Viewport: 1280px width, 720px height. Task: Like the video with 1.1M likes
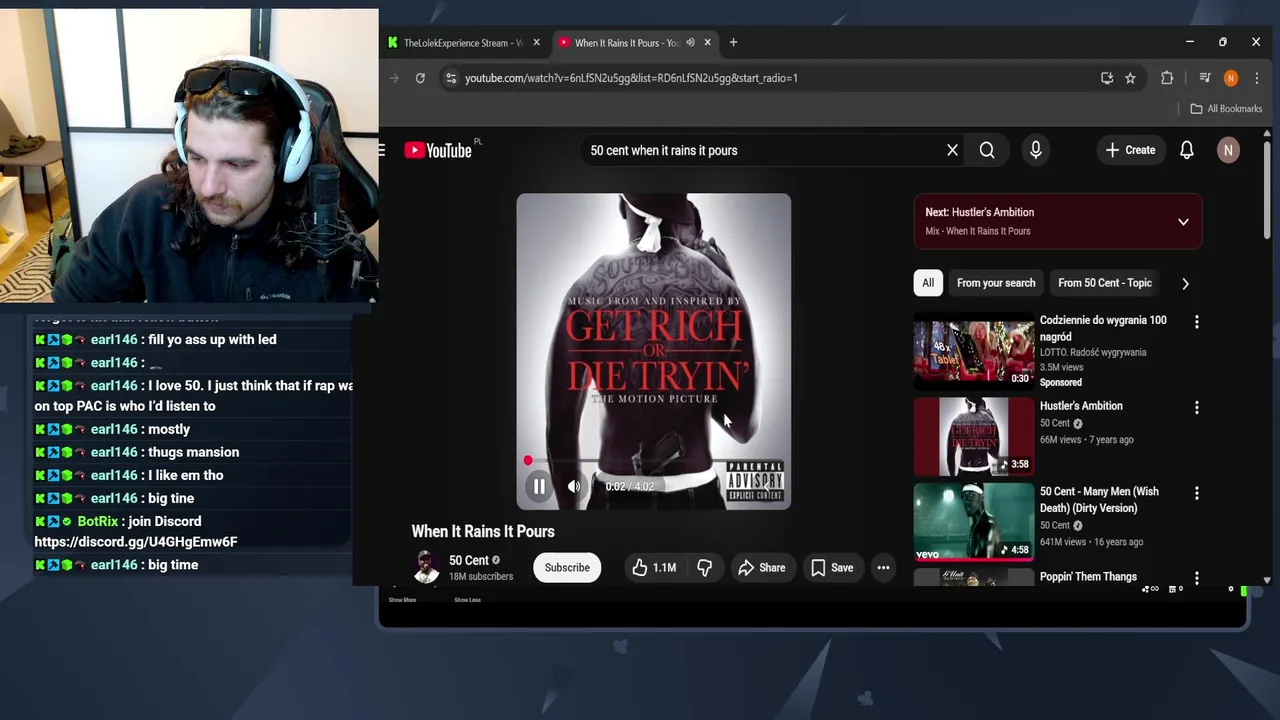654,568
